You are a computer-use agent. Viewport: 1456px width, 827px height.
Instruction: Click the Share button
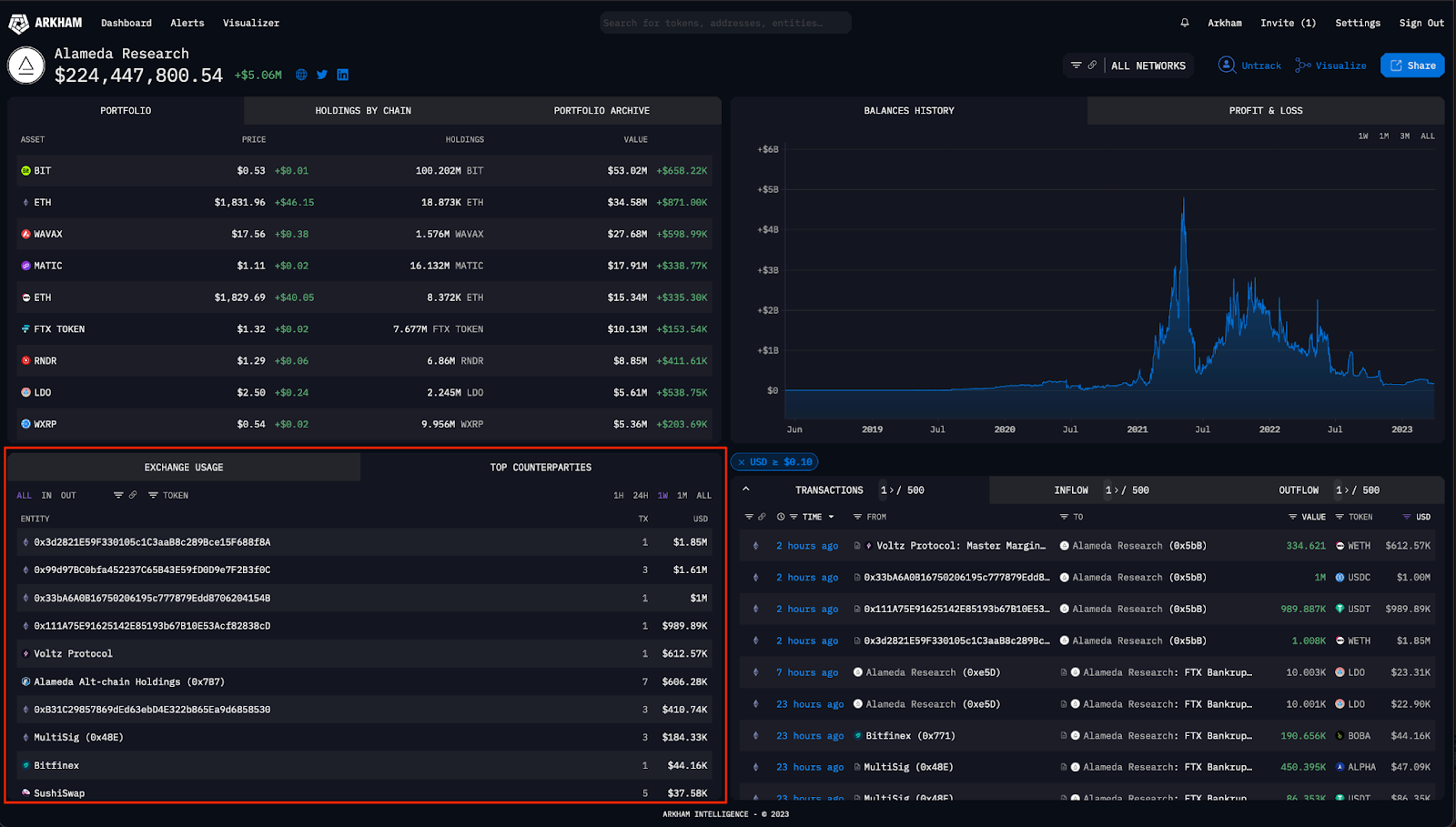[1412, 66]
